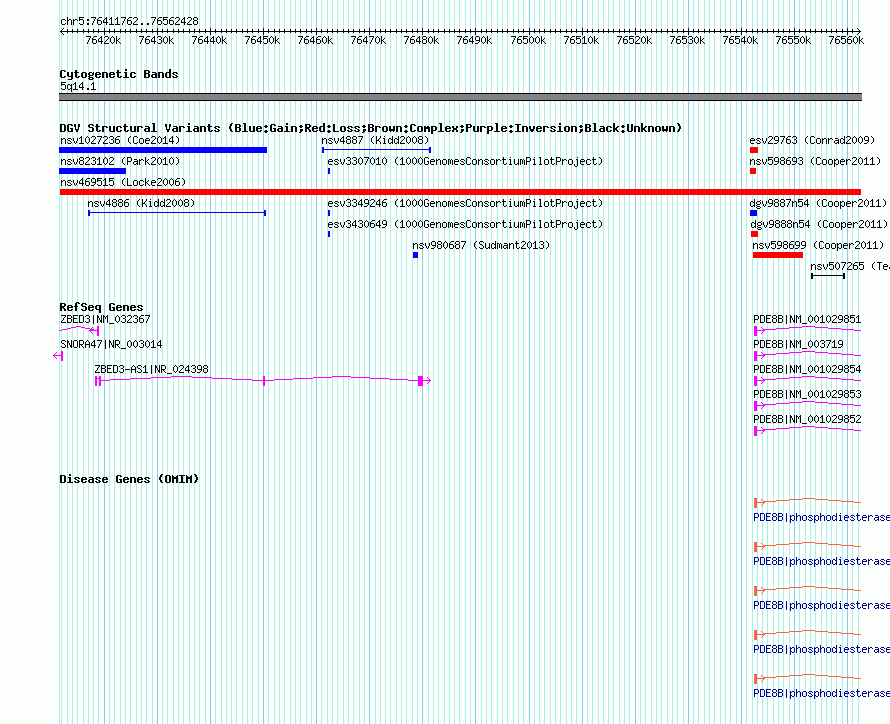Screen dimensions: 890x724
Task: Click the ruler's left end arrow
Action: [62, 31]
